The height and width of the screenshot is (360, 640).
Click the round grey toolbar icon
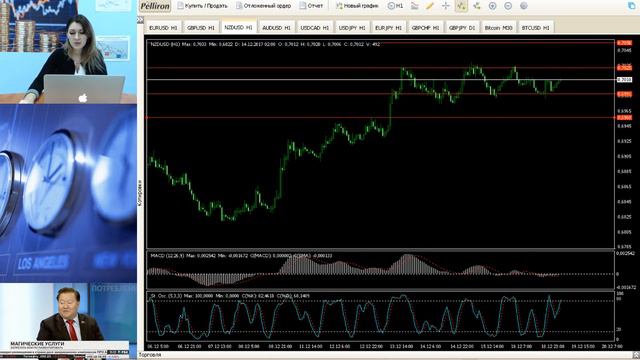point(524,6)
